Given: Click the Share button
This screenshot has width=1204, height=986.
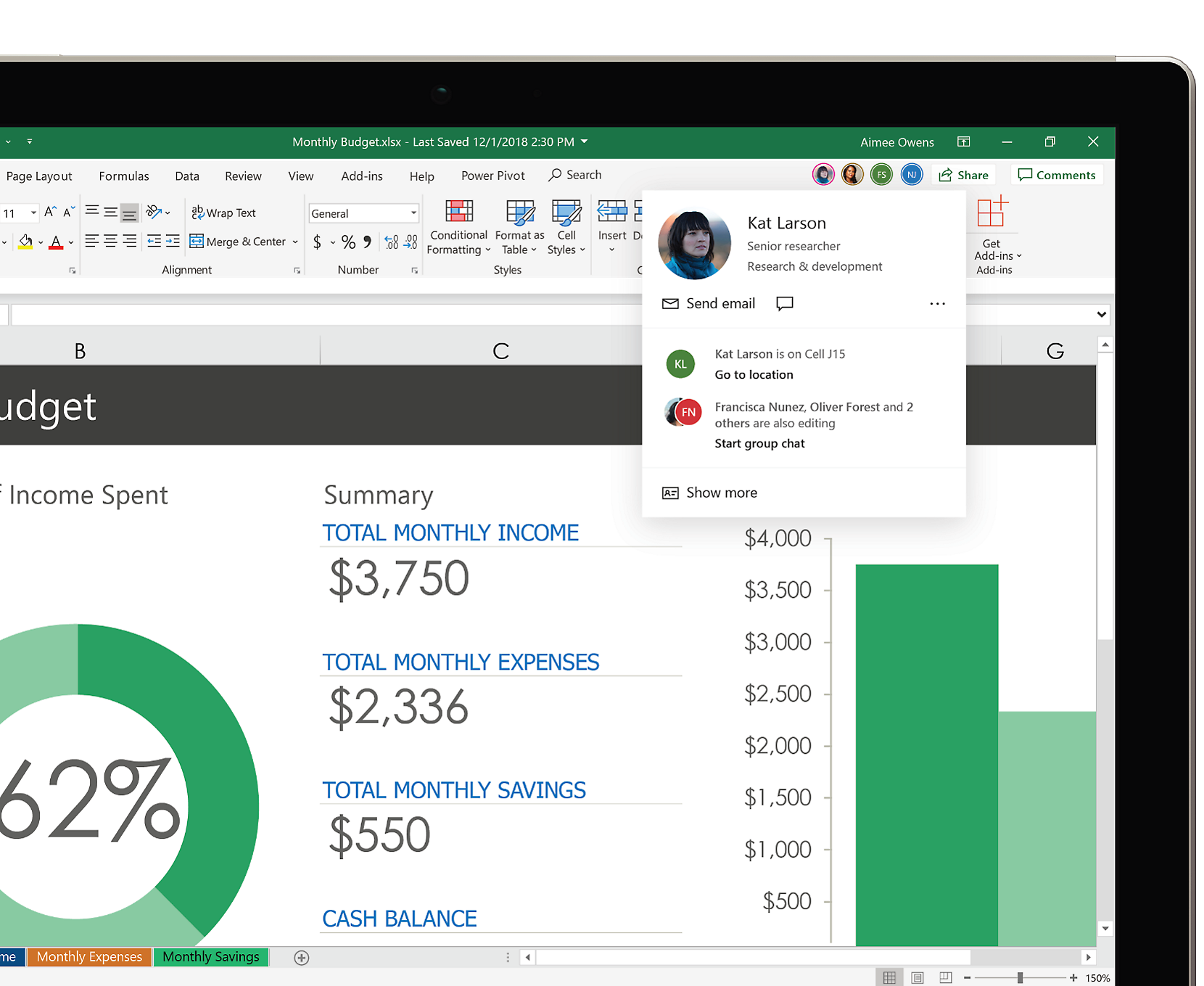Looking at the screenshot, I should point(964,175).
